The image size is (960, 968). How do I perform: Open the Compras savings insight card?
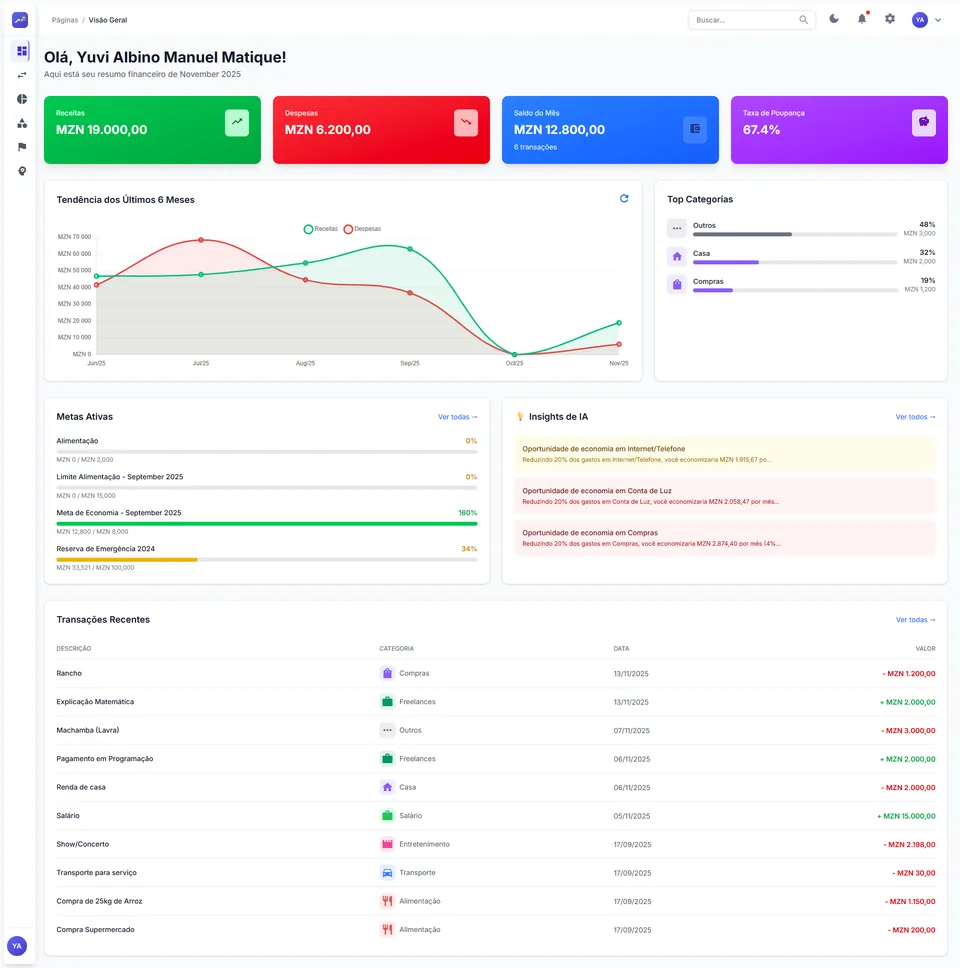click(725, 538)
